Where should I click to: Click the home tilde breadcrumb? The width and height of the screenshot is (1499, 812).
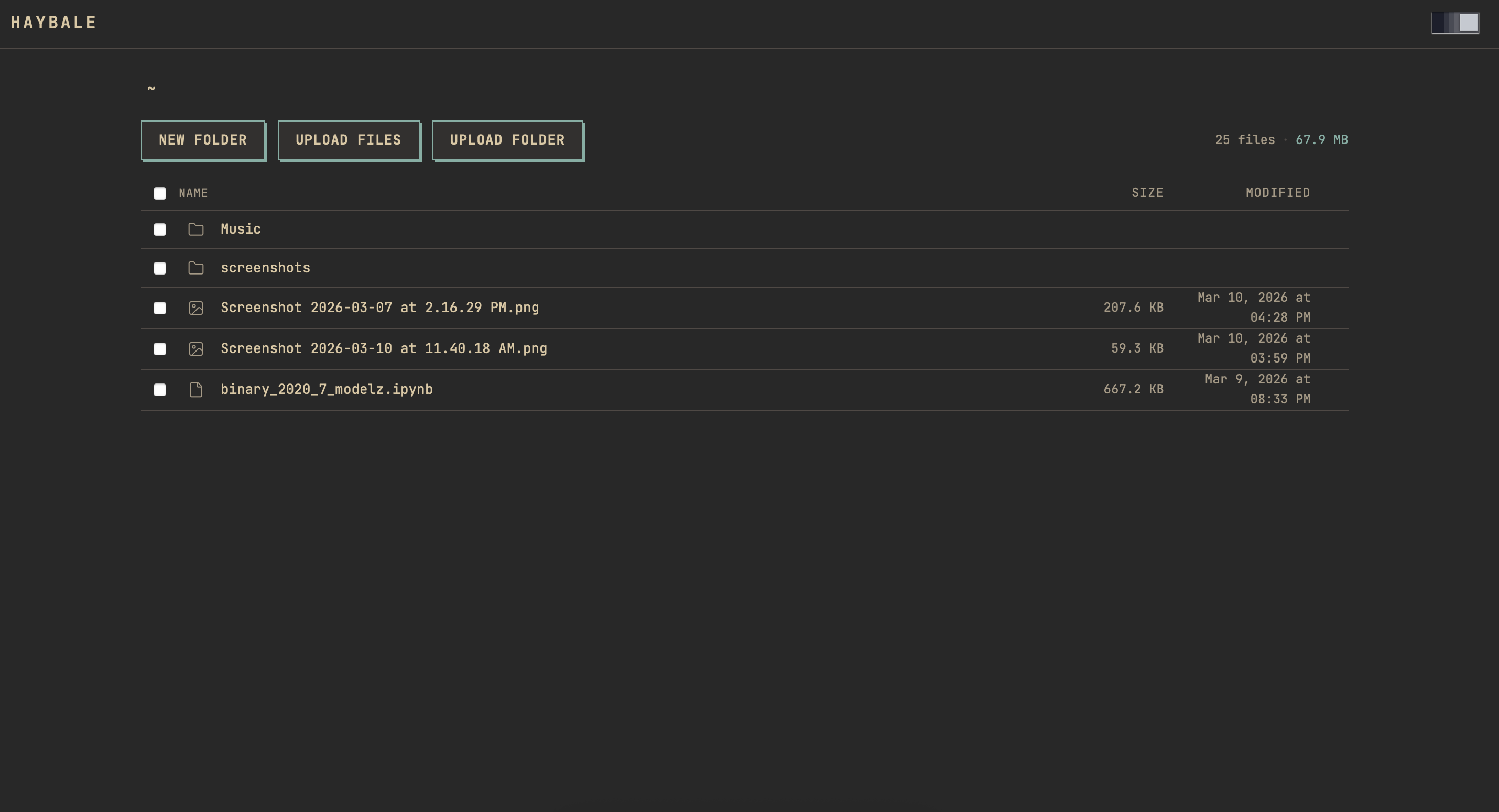[x=151, y=89]
